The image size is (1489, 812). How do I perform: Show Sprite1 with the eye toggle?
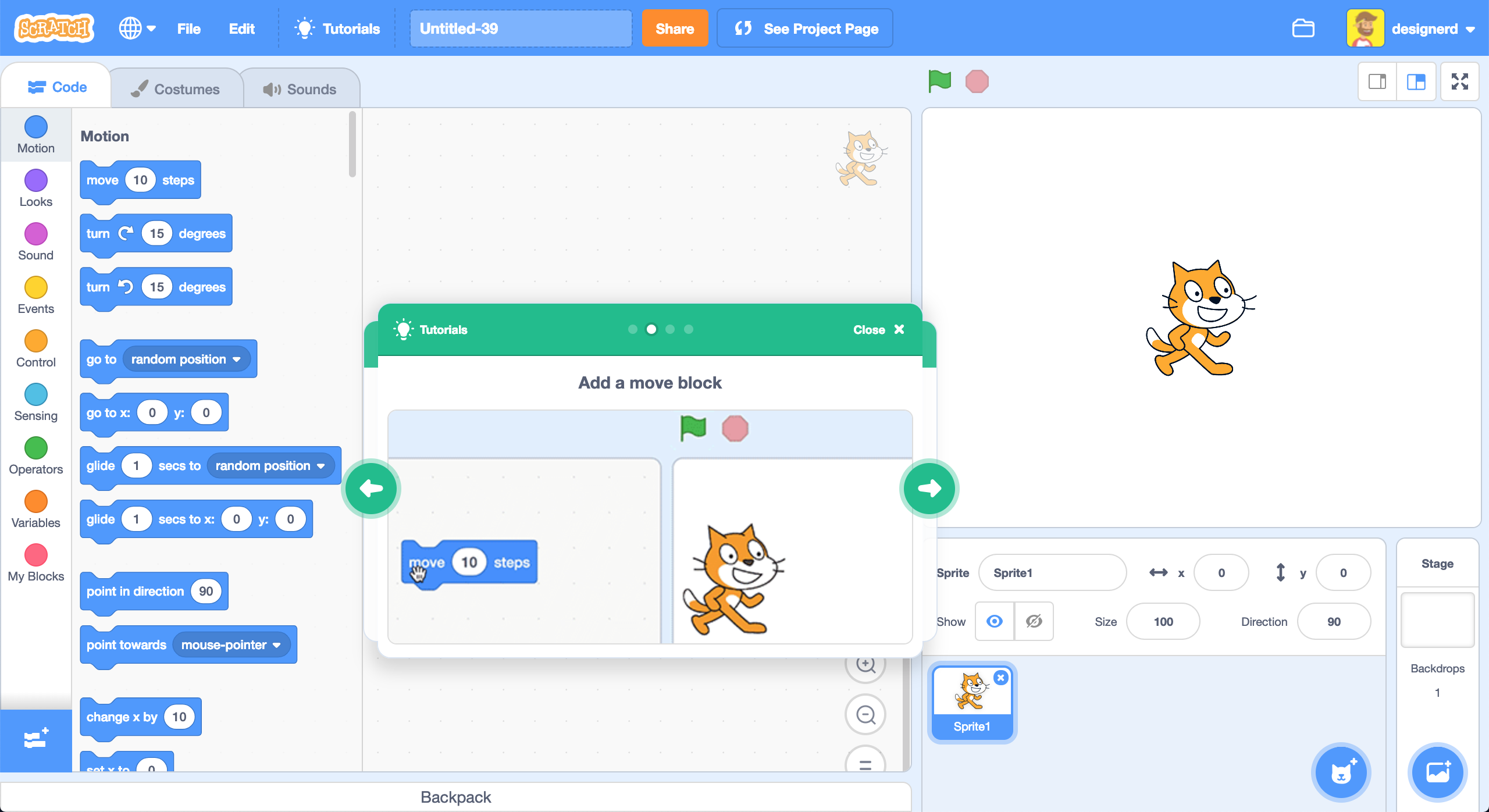point(995,621)
